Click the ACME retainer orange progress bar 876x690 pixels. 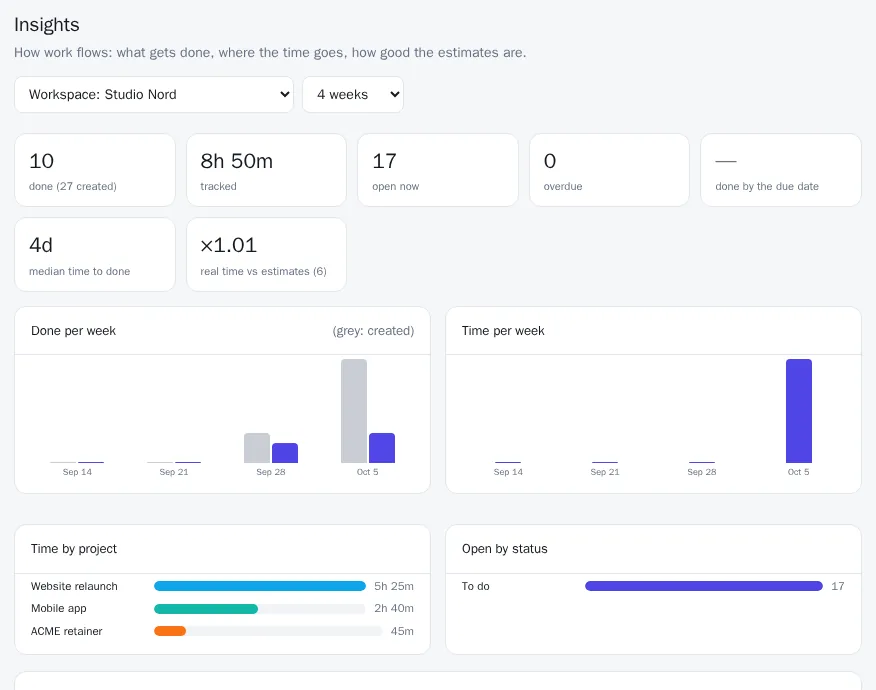[170, 631]
